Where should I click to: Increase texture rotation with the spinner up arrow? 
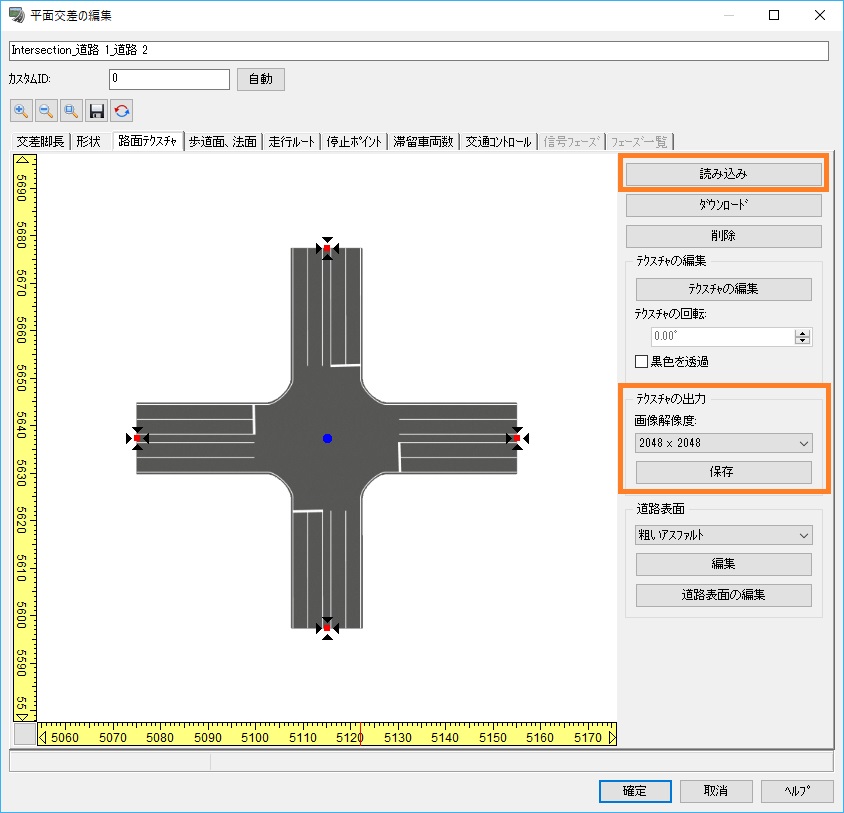click(802, 333)
